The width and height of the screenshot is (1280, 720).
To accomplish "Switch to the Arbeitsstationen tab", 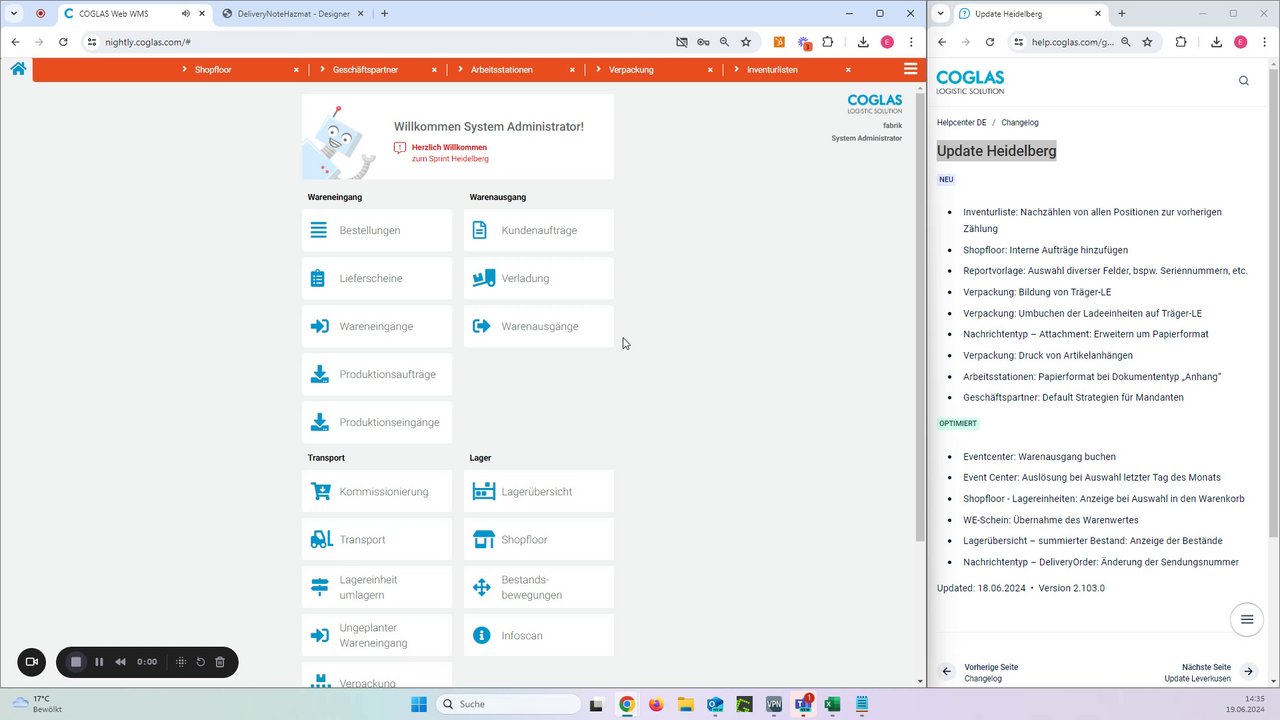I will click(x=502, y=70).
